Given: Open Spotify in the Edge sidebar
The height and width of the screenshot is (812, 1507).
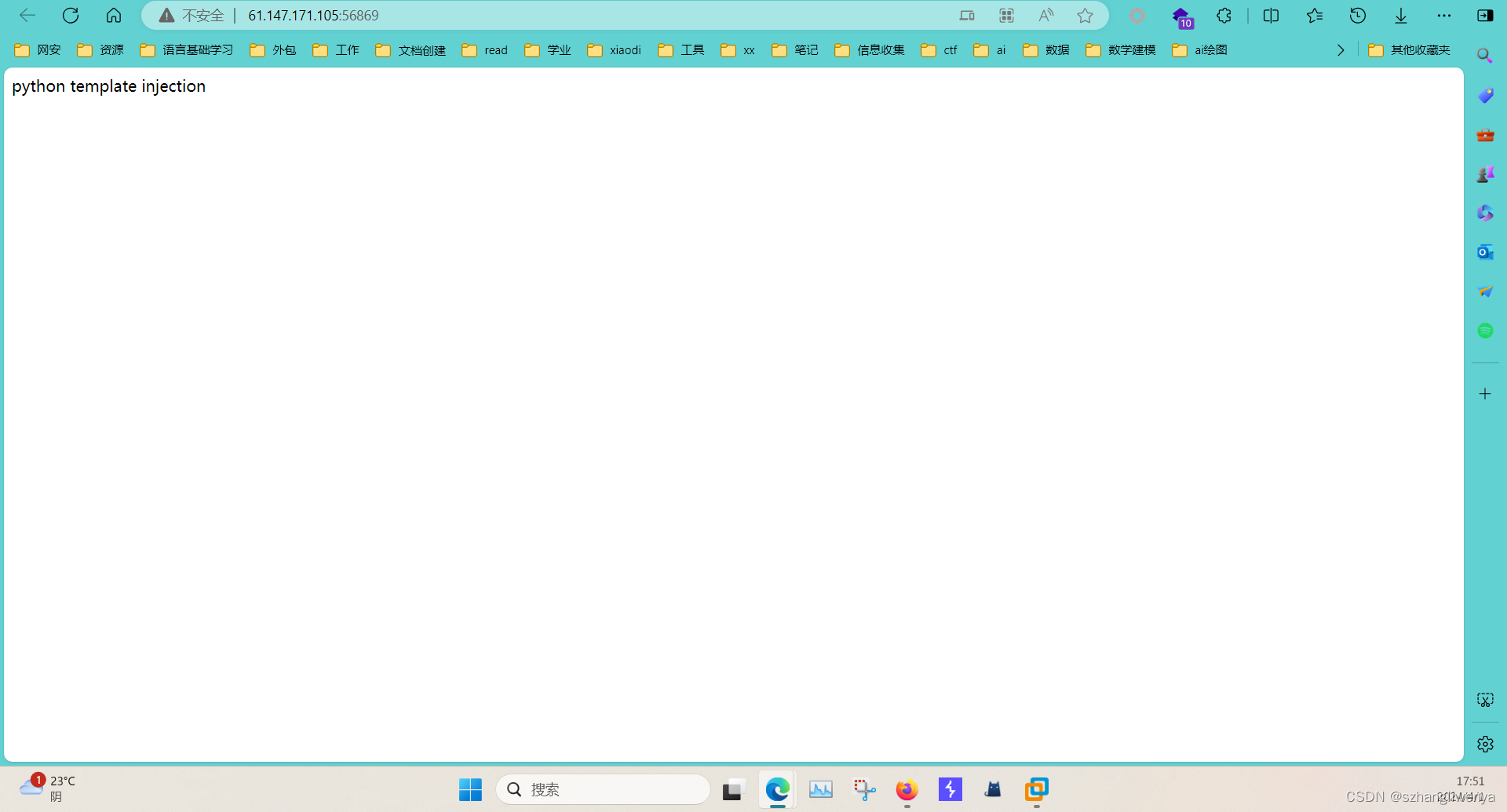Looking at the screenshot, I should pyautogui.click(x=1485, y=330).
